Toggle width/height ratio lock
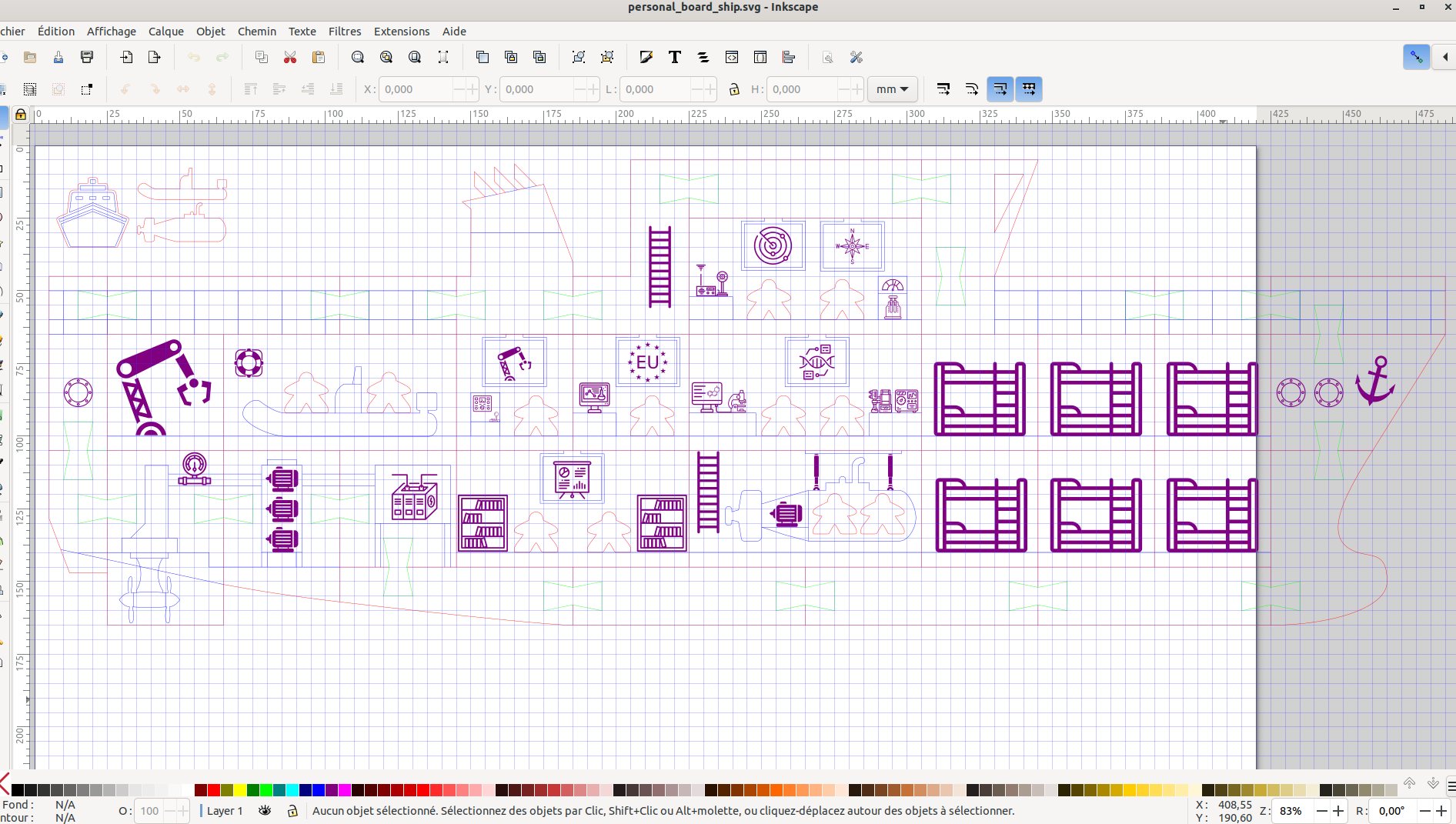1456x824 pixels. tap(734, 89)
